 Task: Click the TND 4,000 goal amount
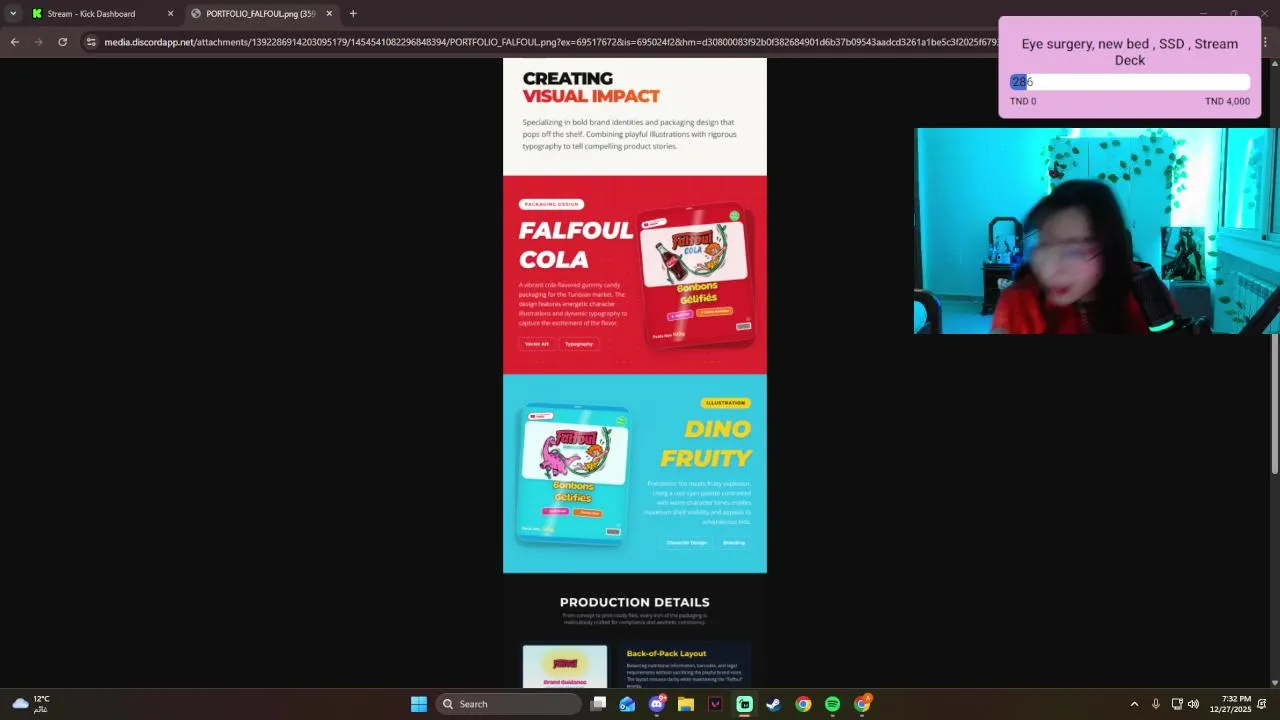(x=1227, y=101)
